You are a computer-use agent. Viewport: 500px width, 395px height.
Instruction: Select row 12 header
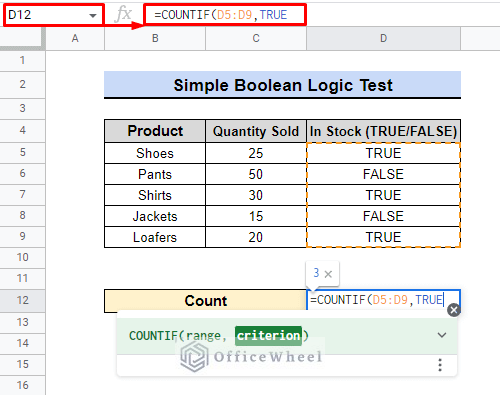[x=22, y=301]
